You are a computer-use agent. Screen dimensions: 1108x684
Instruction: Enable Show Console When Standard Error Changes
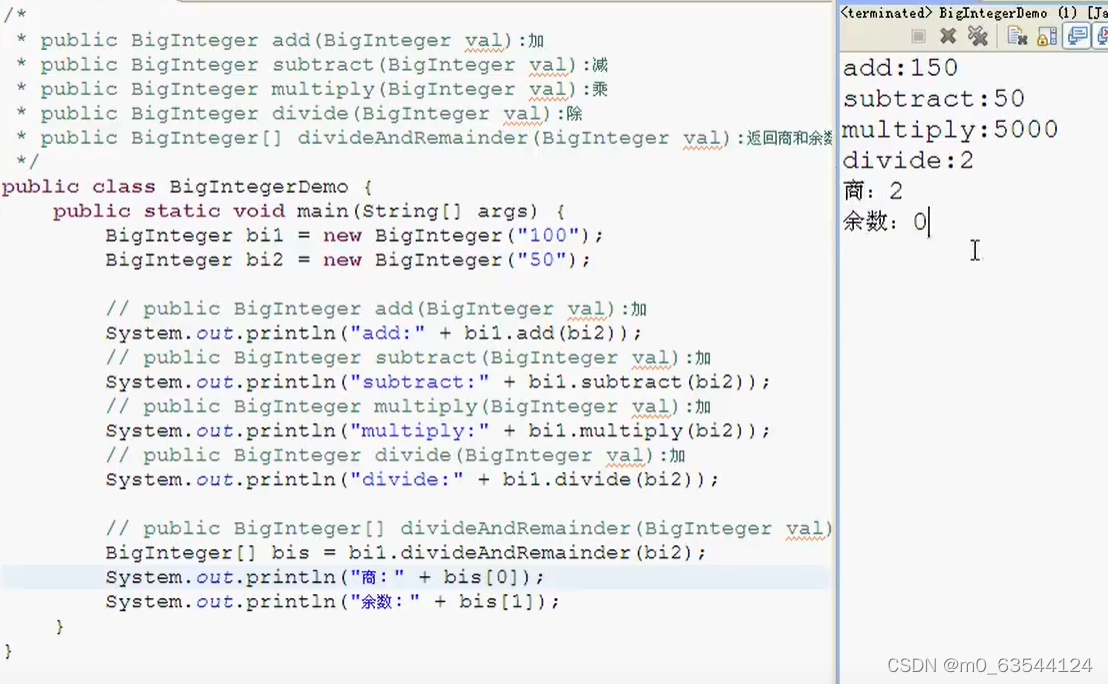pos(1103,35)
